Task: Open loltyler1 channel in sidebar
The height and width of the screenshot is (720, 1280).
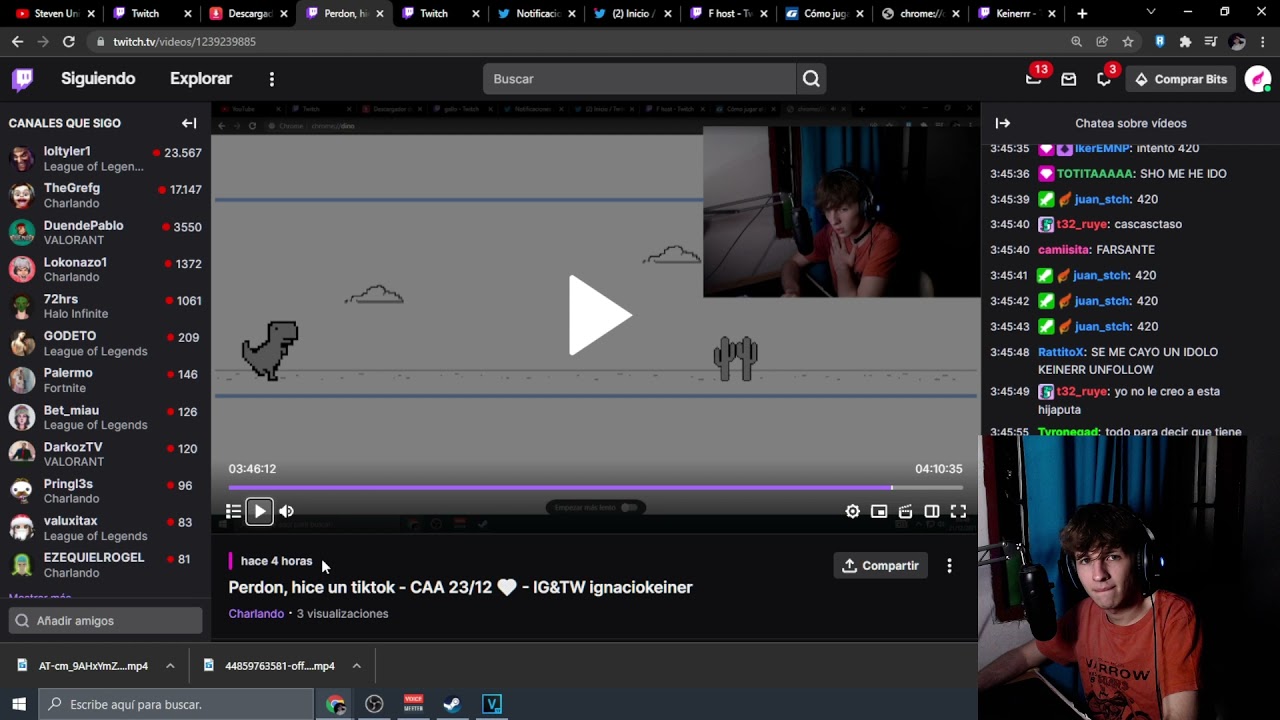Action: point(105,159)
